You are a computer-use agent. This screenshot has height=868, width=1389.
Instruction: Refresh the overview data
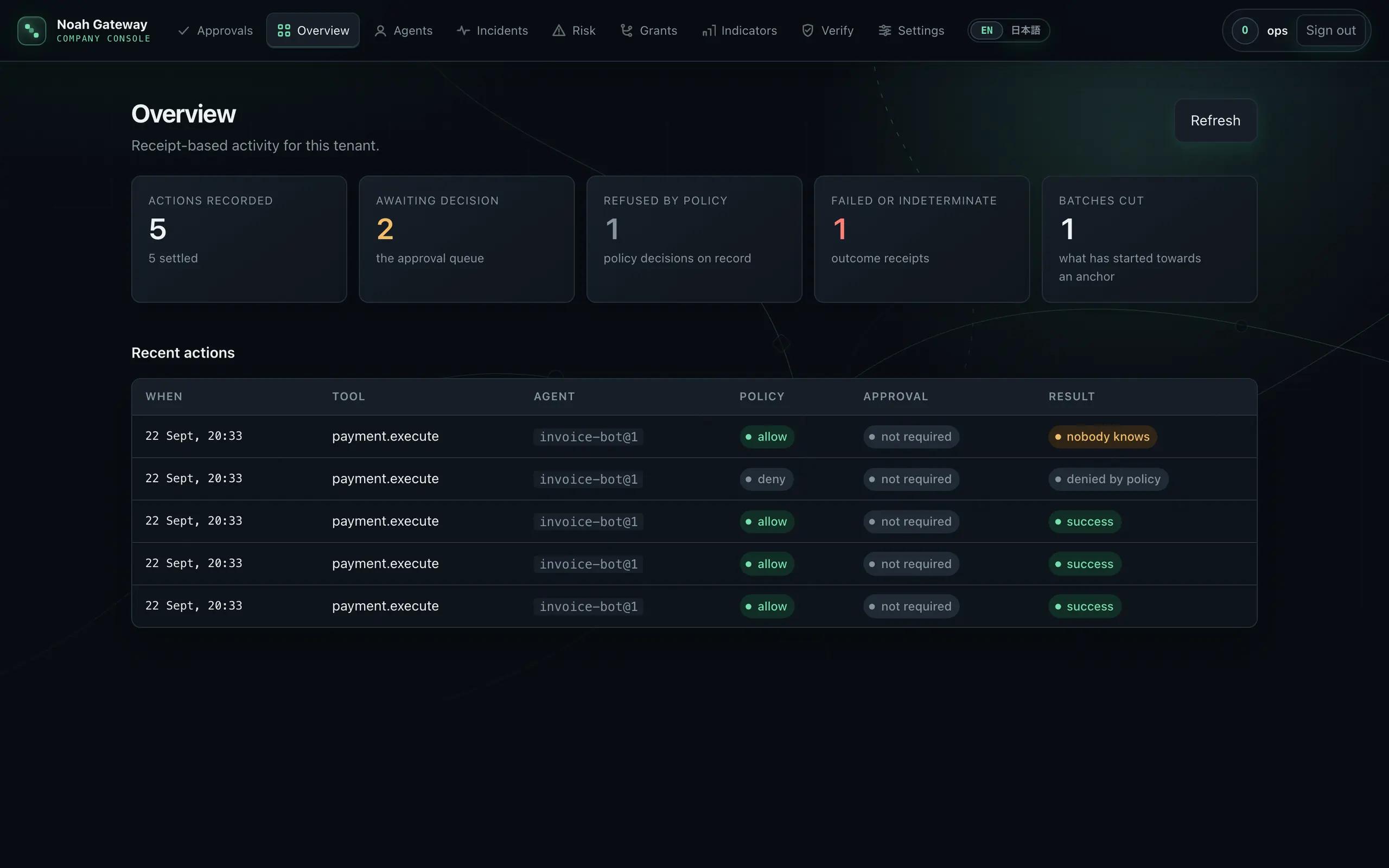coord(1215,120)
